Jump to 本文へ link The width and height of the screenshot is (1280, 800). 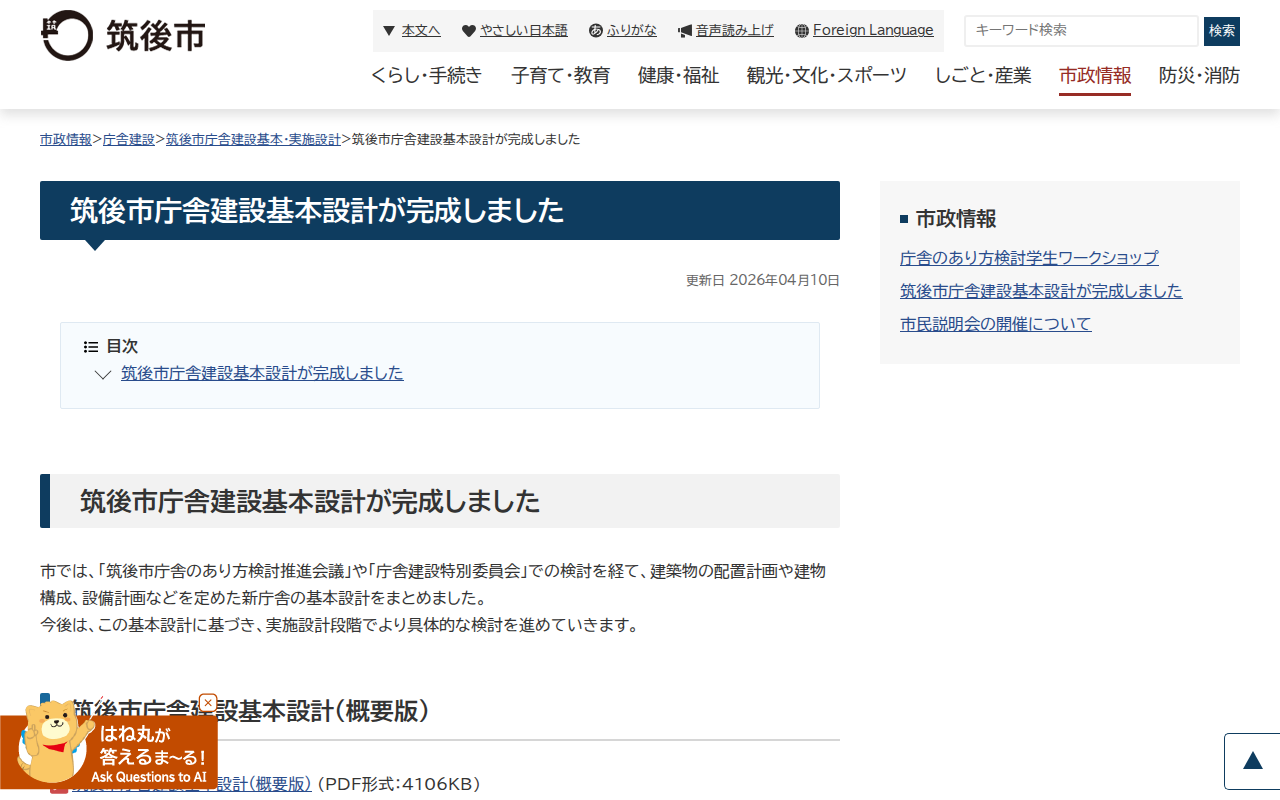coord(421,31)
